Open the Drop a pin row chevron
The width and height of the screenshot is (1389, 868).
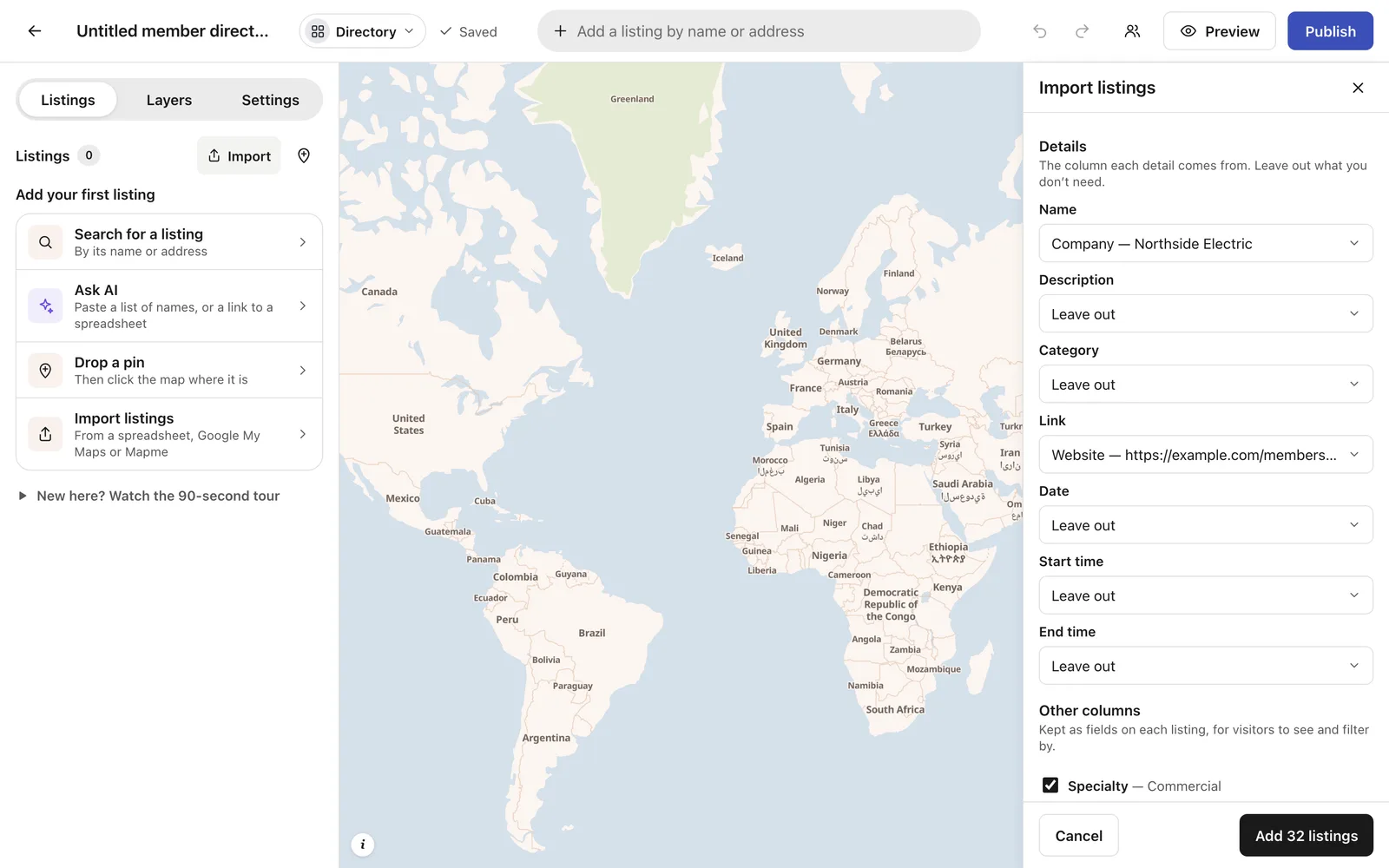click(302, 371)
